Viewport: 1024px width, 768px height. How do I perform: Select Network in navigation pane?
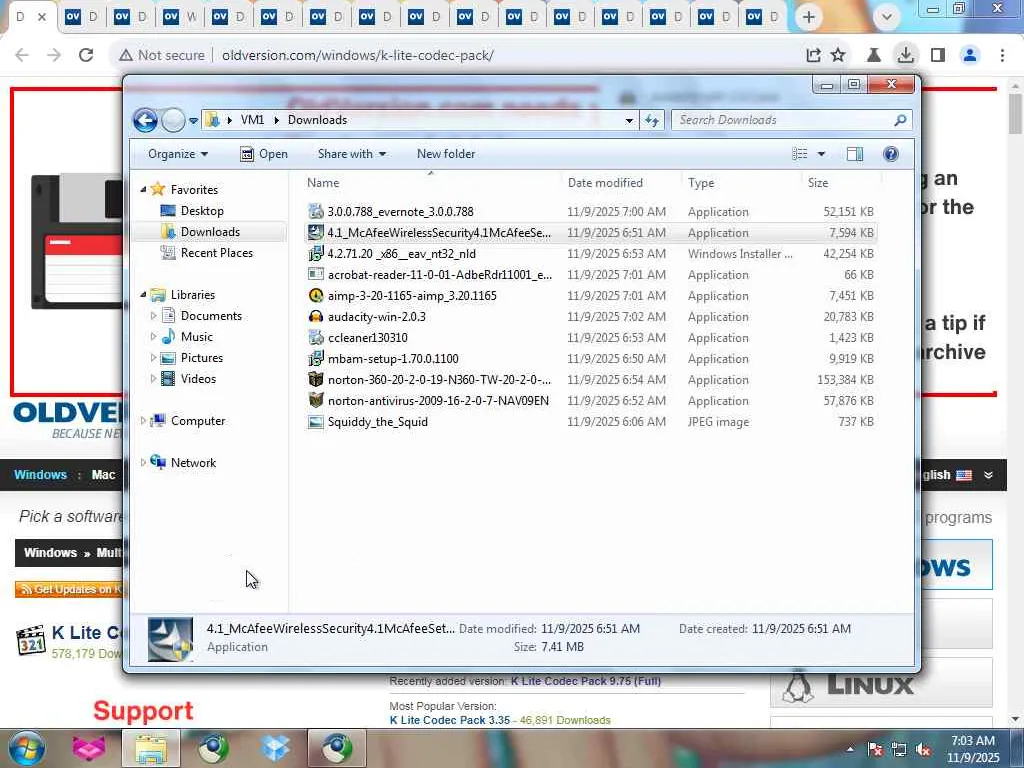(x=193, y=462)
